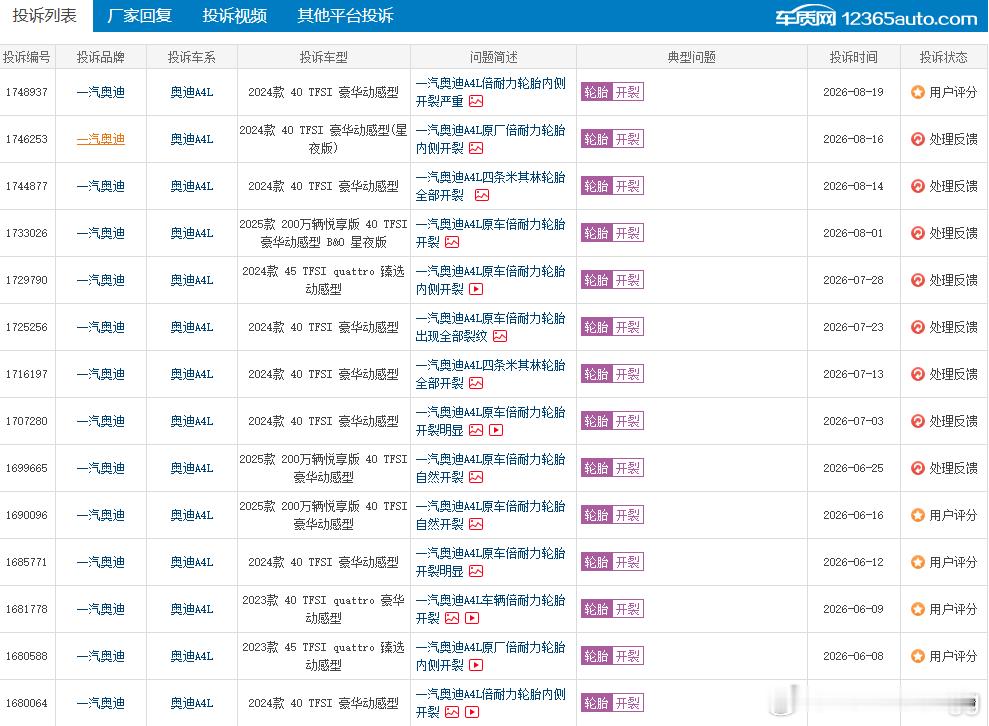Switch to the 厂家回复 tab
The image size is (989, 726).
(139, 15)
